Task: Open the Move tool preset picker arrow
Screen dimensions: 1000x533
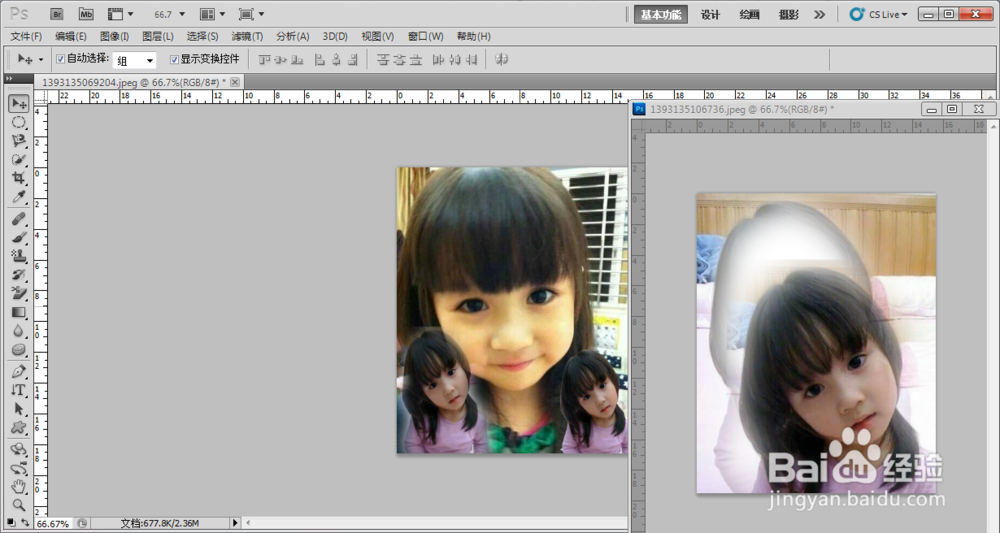Action: (x=41, y=59)
